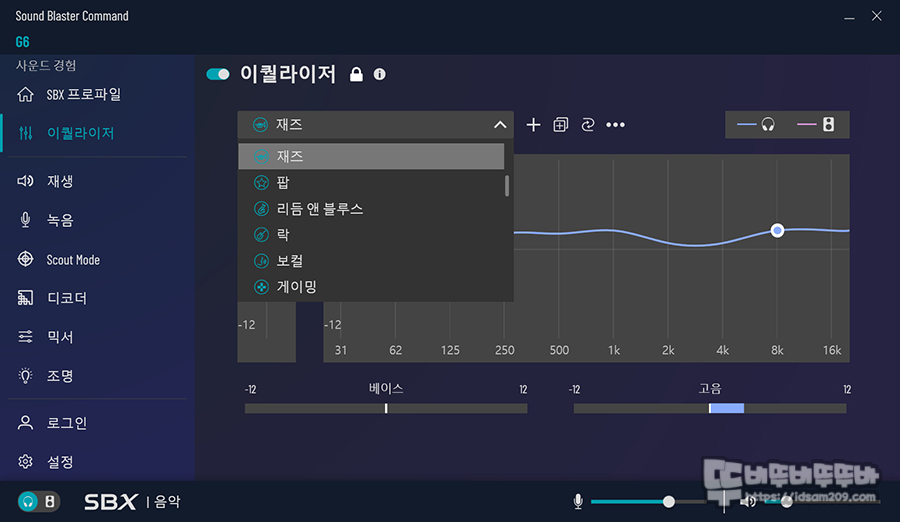
Task: Click the SBX 음악 profile label
Action: coord(133,502)
